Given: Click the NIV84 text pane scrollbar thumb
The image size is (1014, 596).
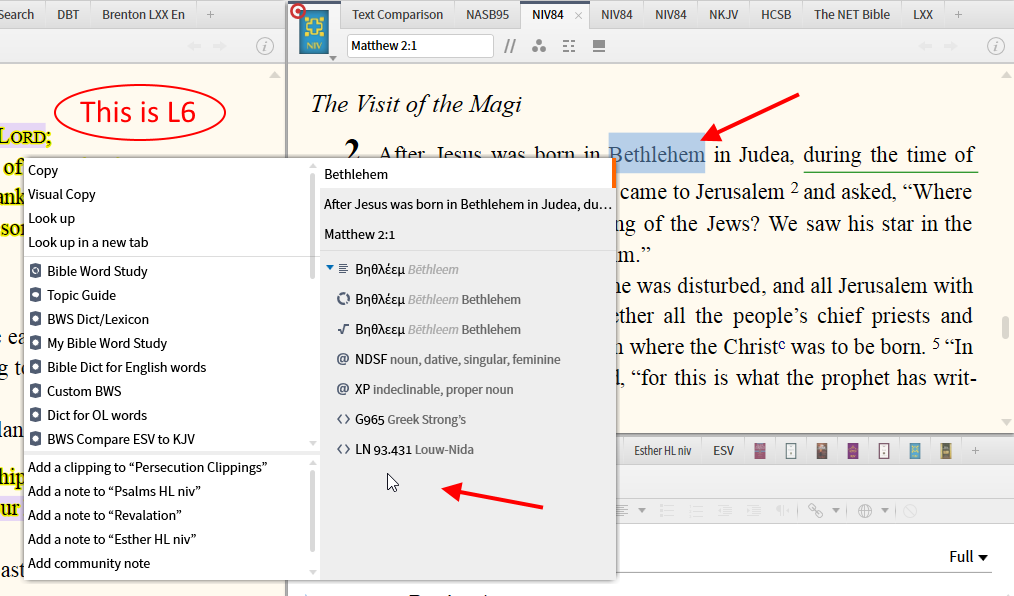Looking at the screenshot, I should click(1006, 327).
